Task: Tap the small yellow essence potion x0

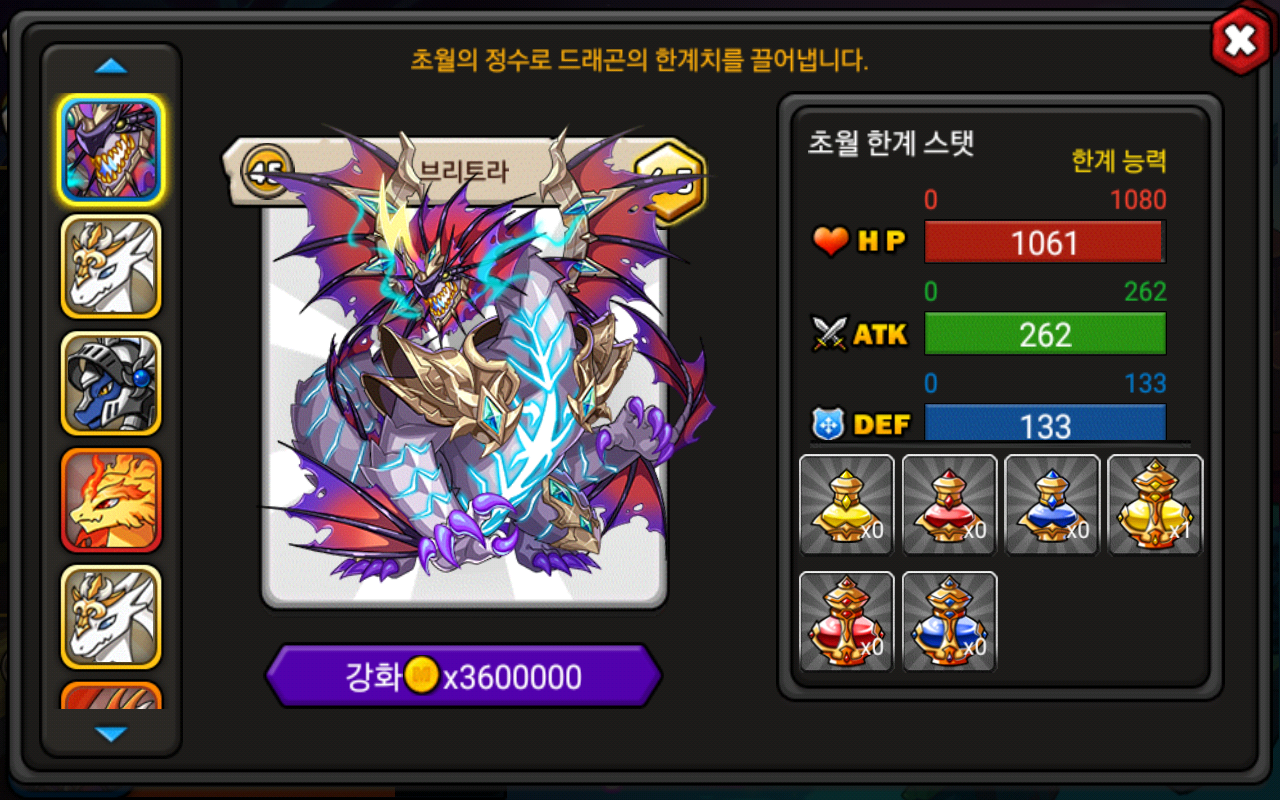Action: pos(847,505)
